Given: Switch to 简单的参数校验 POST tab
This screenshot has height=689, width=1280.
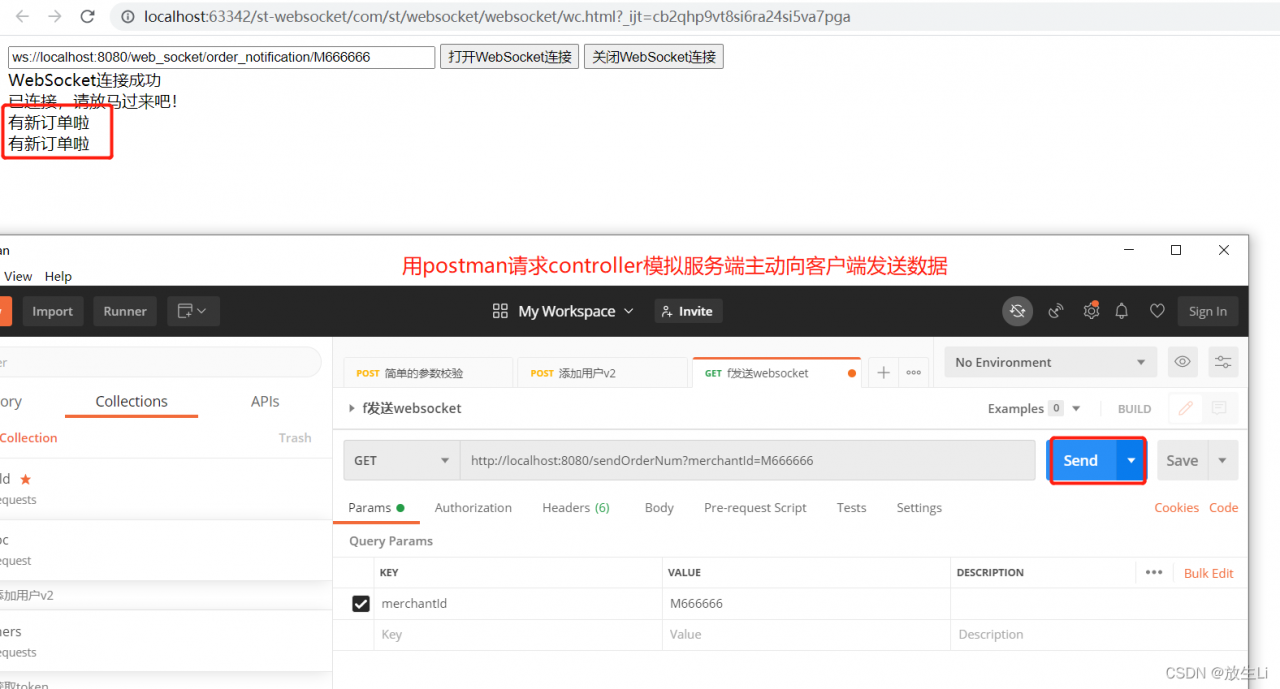Looking at the screenshot, I should (x=428, y=373).
